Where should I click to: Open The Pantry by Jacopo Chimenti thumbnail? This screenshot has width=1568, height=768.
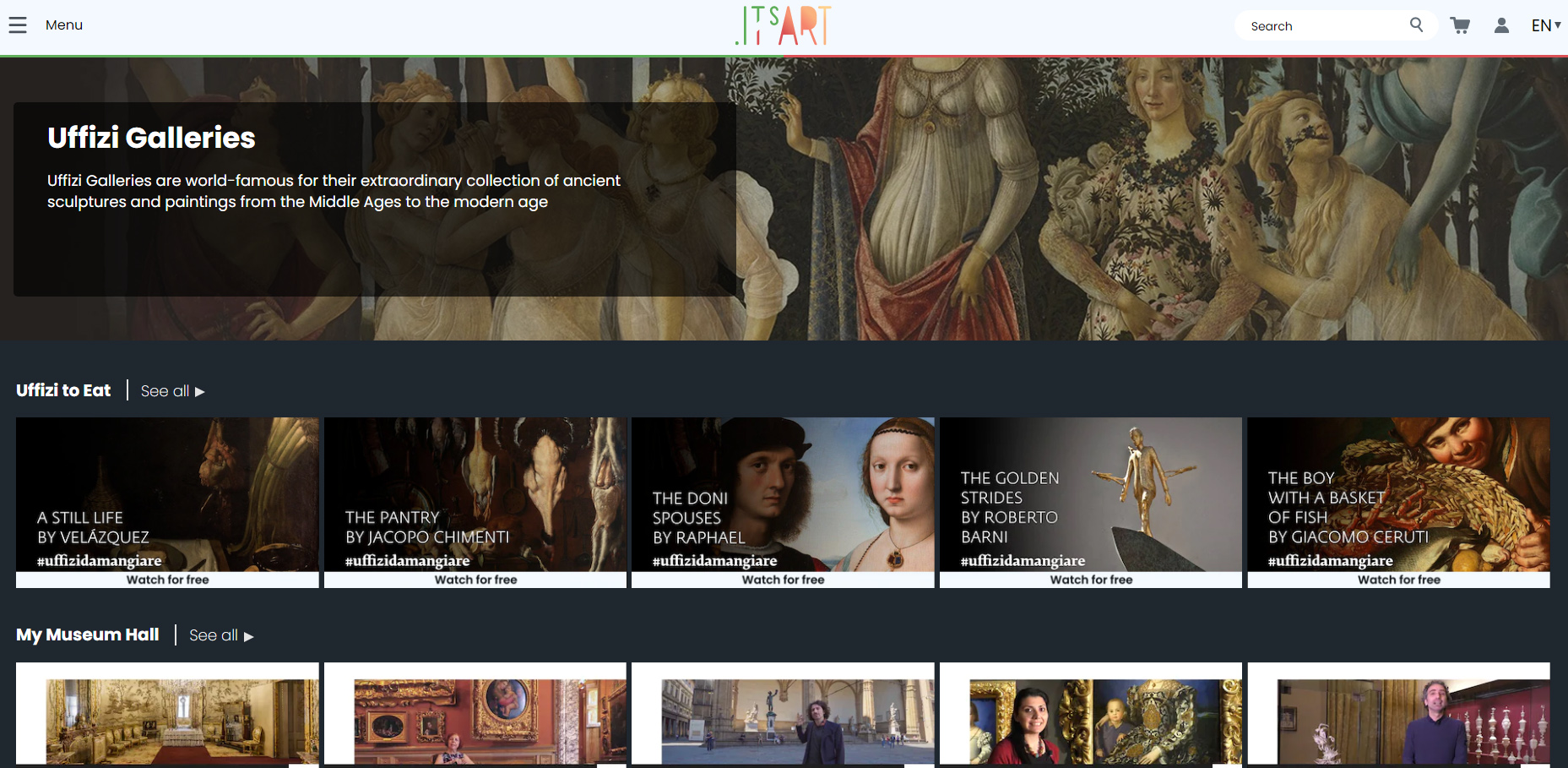click(475, 494)
